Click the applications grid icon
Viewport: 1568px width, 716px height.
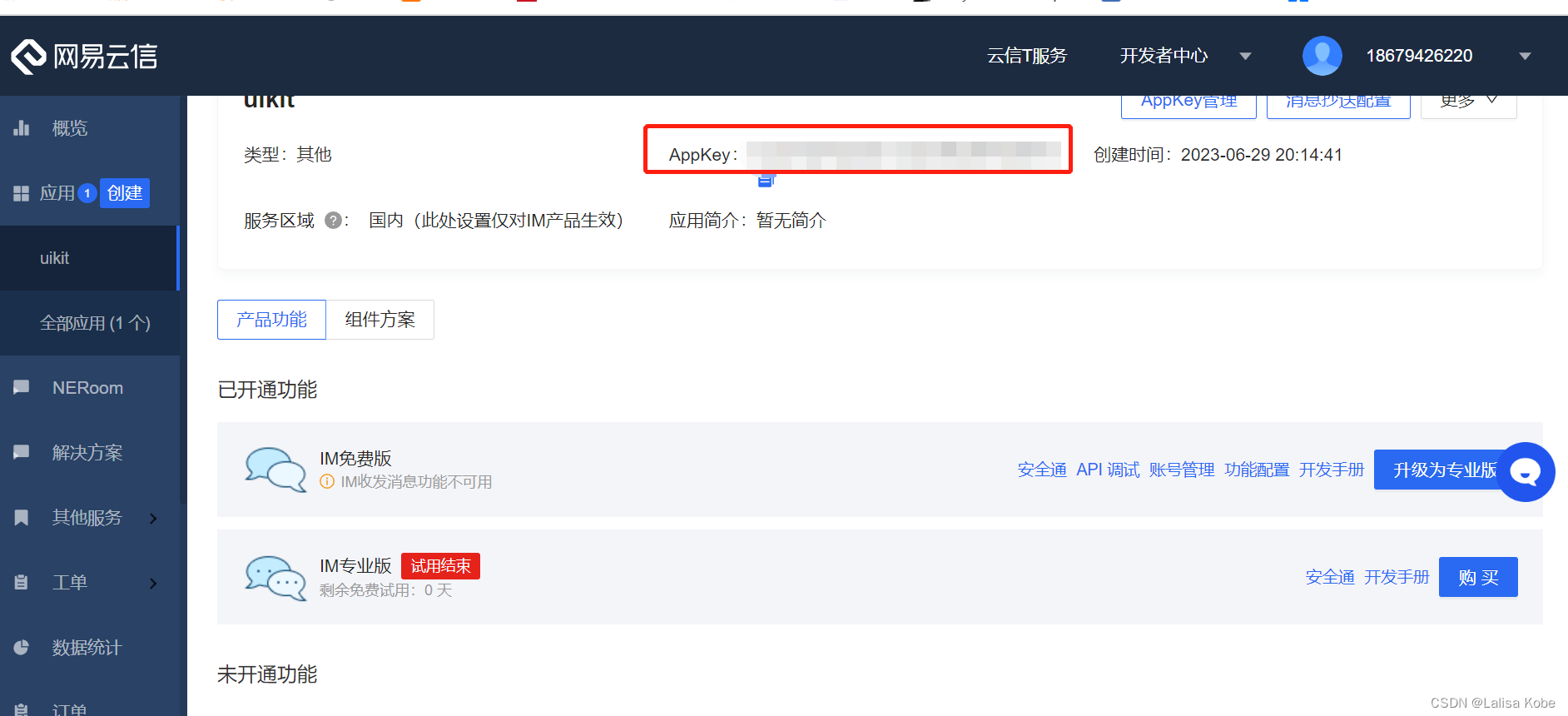click(22, 193)
